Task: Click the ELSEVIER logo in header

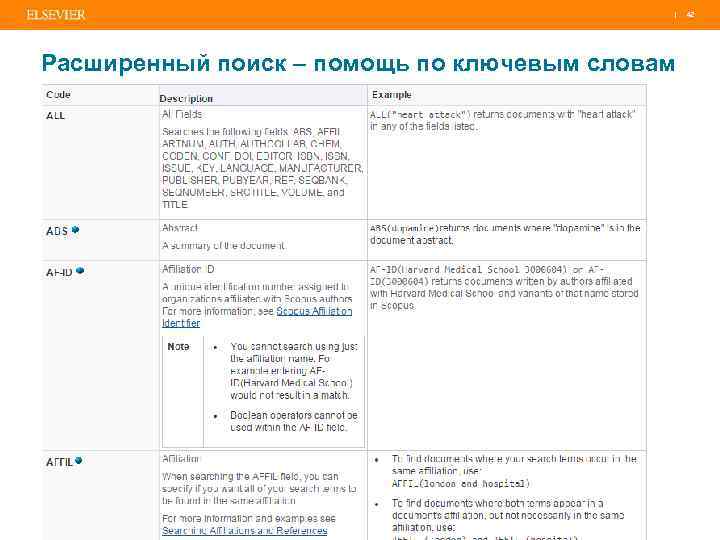Action: [x=56, y=15]
